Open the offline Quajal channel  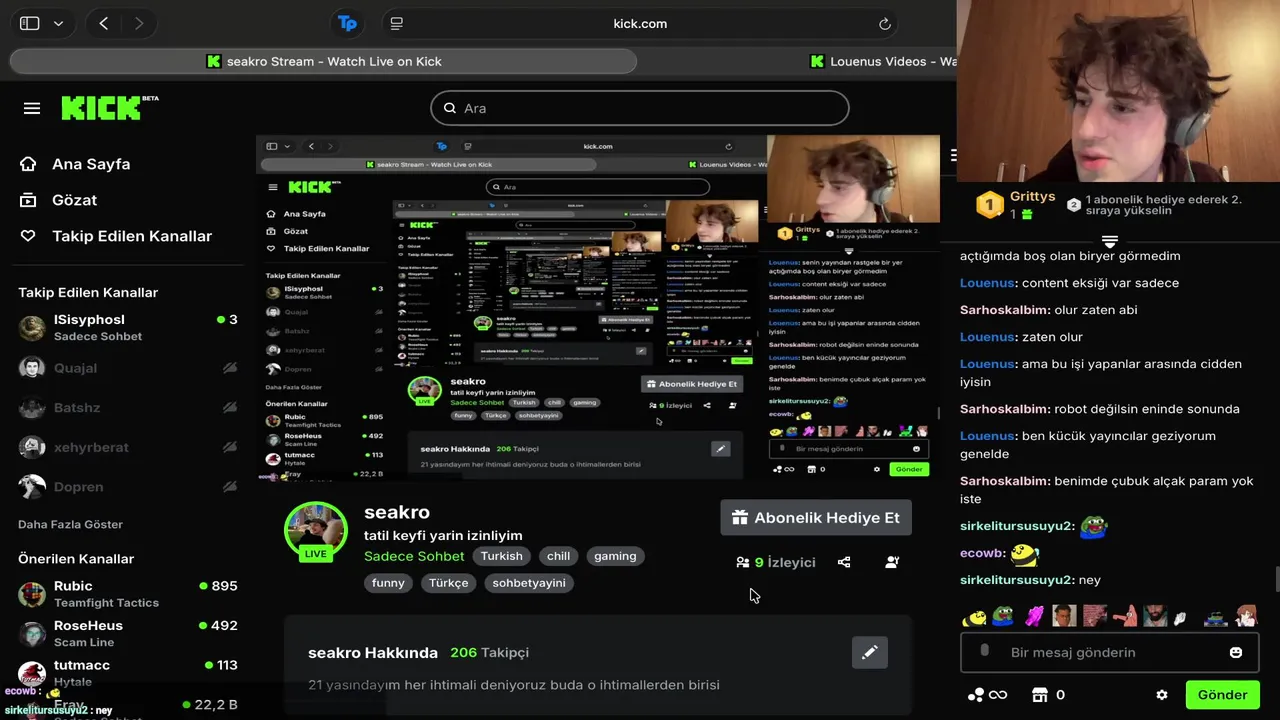coord(128,367)
